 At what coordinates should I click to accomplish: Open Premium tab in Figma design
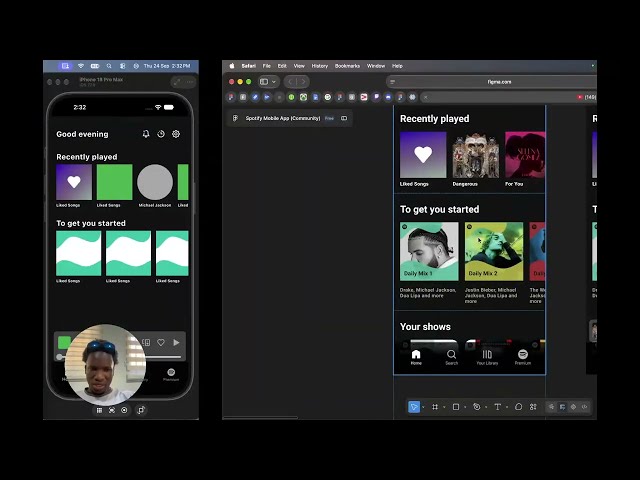523,357
